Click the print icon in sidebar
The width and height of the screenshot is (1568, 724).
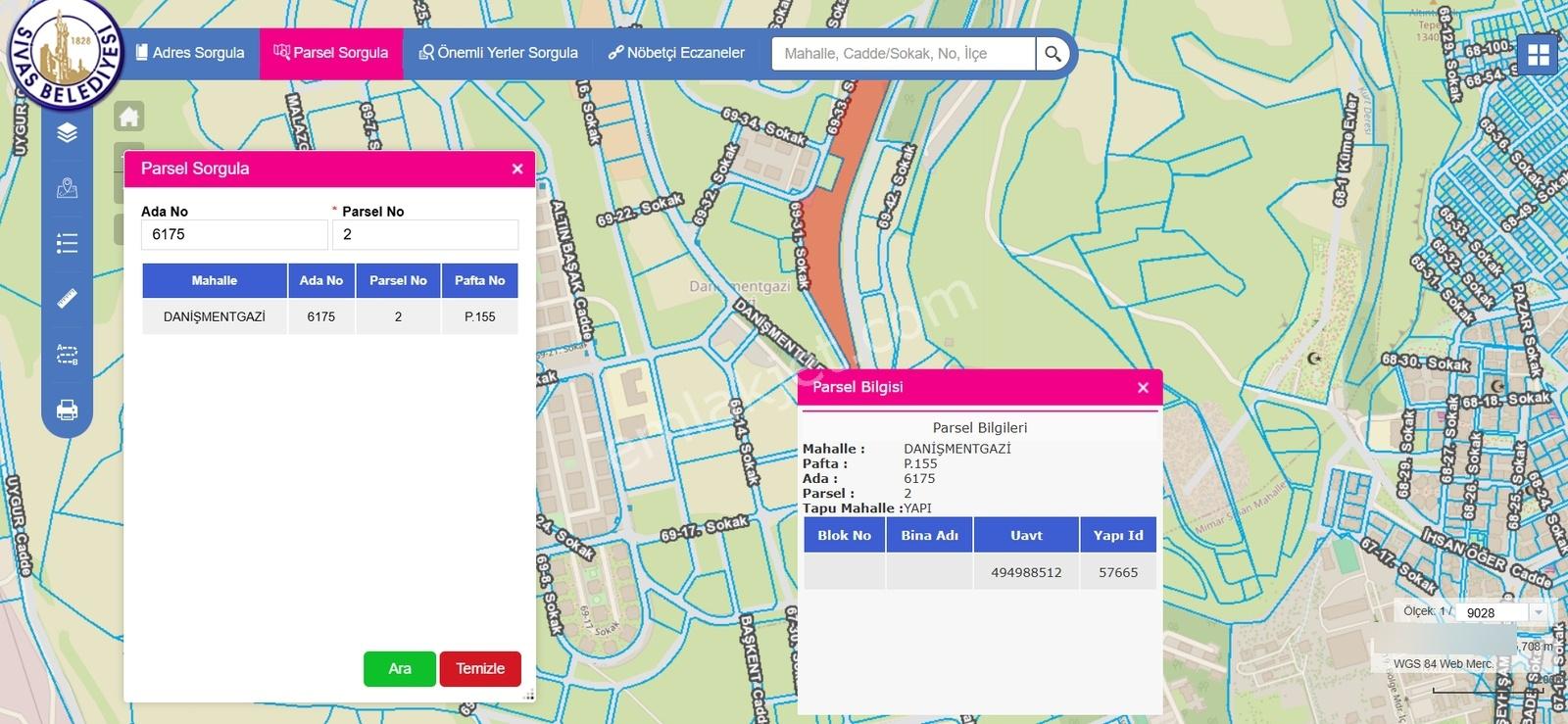[x=67, y=410]
